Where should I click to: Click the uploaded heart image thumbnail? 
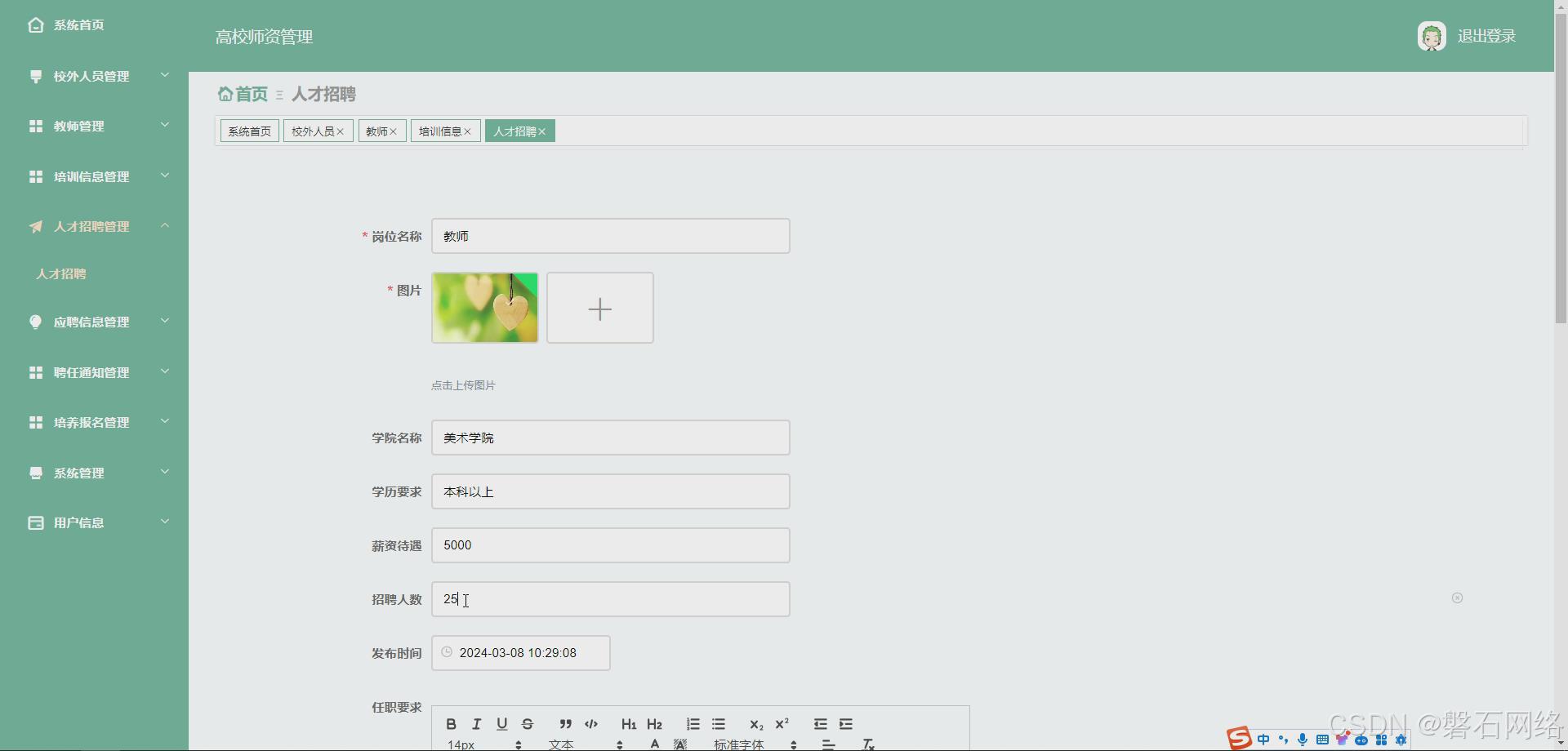(485, 308)
